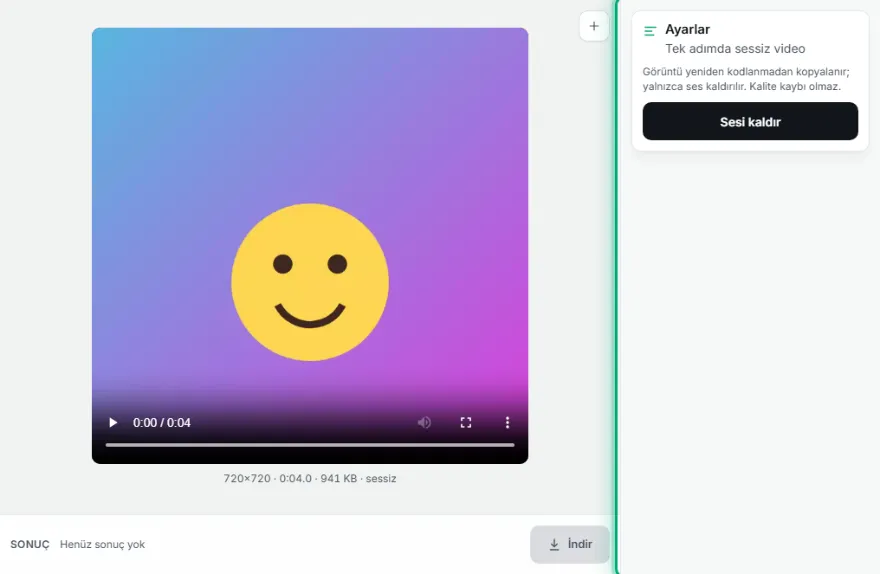
Task: Click the 0:00 / 0:04 time display
Action: pyautogui.click(x=162, y=423)
